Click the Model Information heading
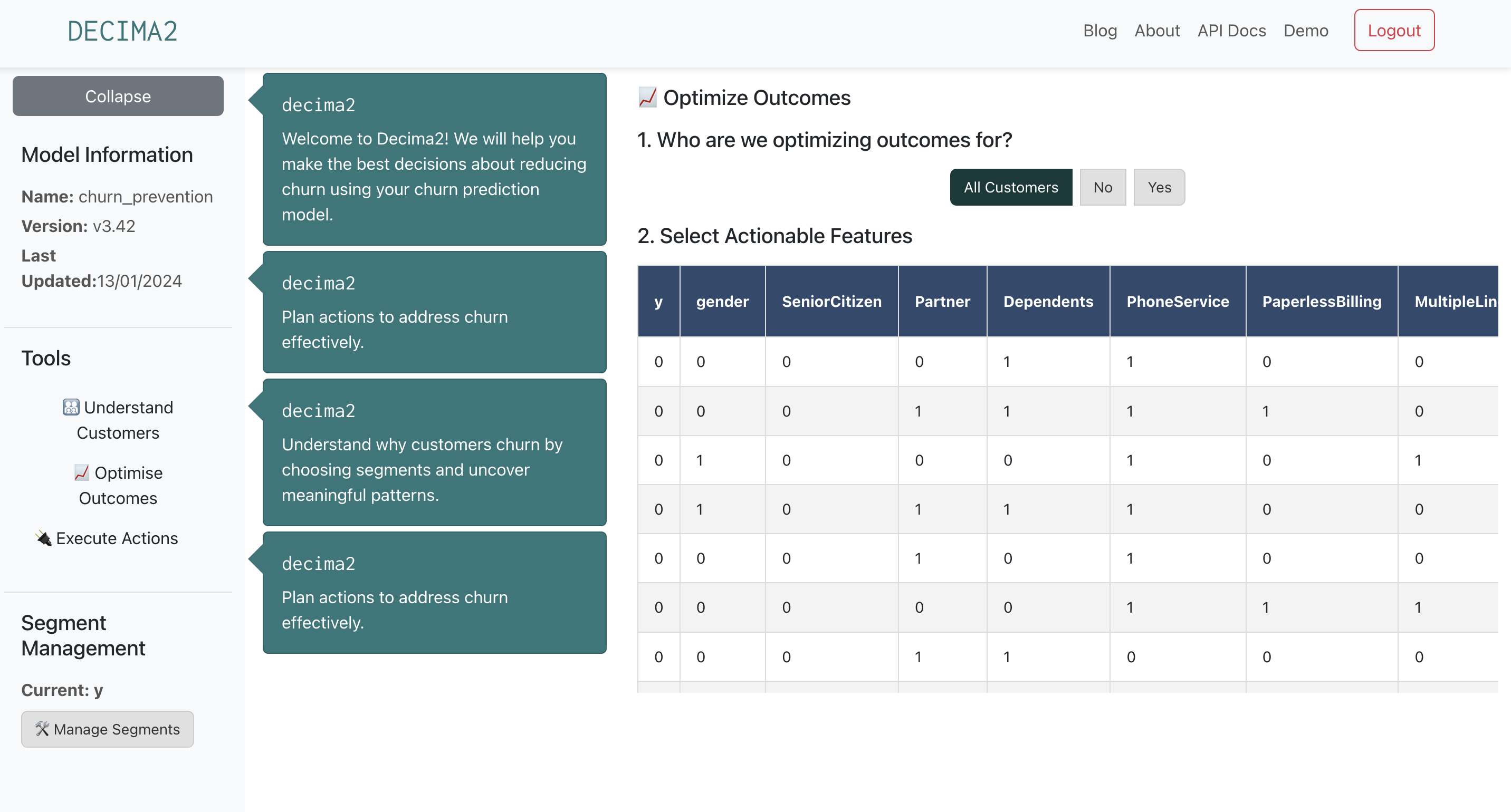The width and height of the screenshot is (1511, 812). pos(107,155)
